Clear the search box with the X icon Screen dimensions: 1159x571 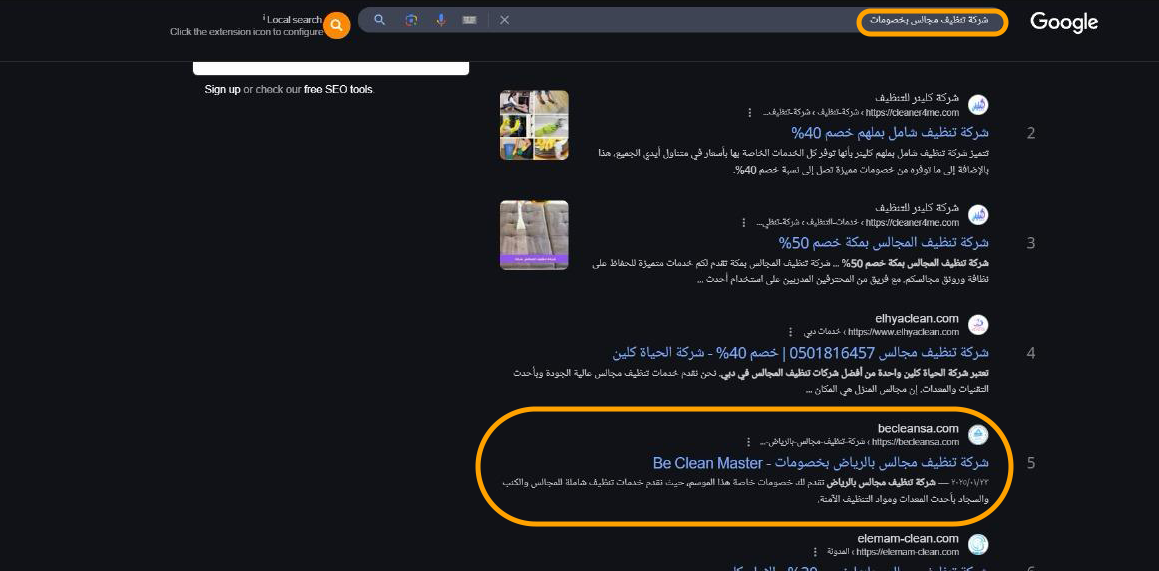pos(504,20)
